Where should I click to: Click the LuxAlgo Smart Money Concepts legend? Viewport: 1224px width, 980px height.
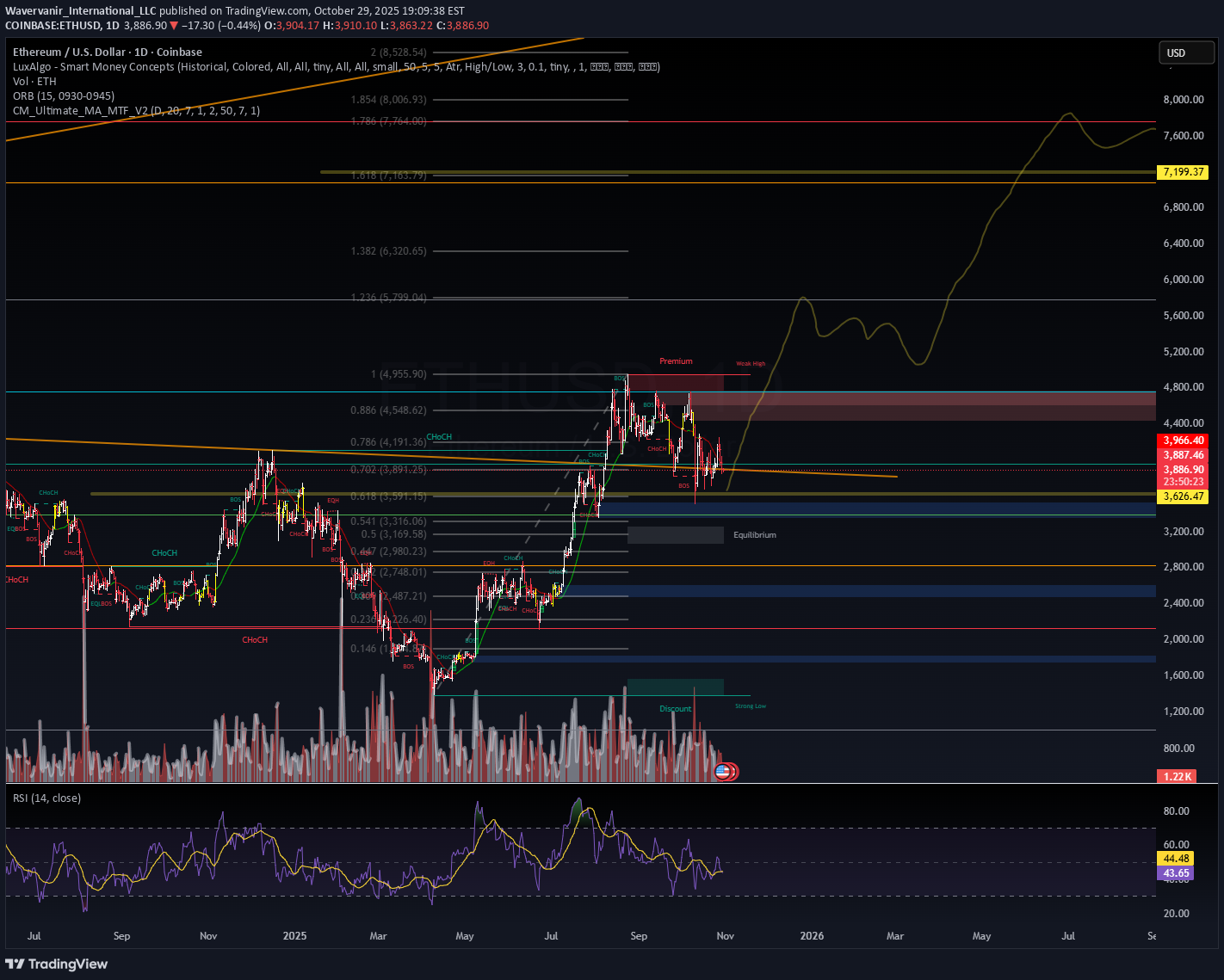[x=336, y=67]
